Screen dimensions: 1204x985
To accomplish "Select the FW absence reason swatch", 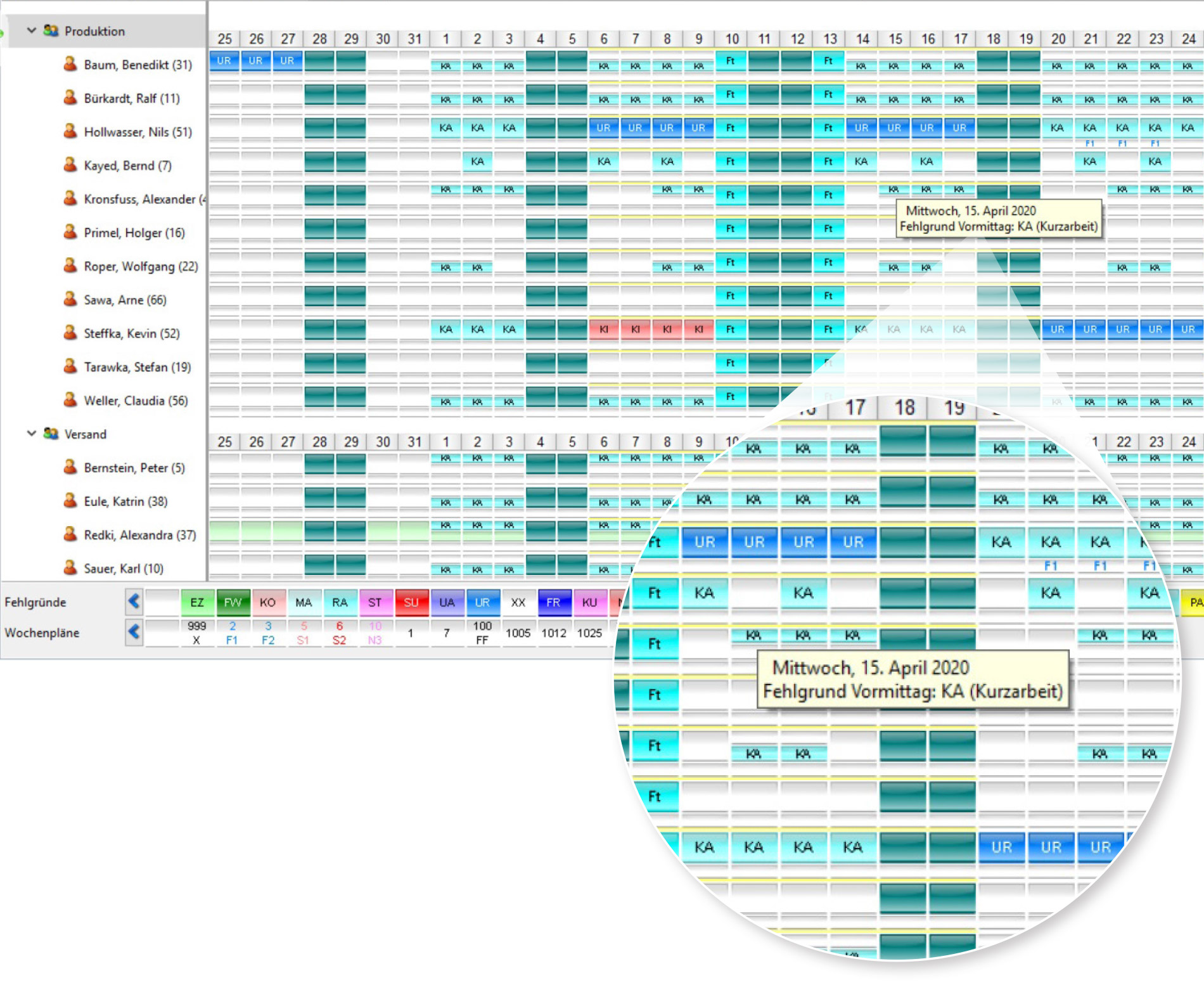I will (233, 602).
